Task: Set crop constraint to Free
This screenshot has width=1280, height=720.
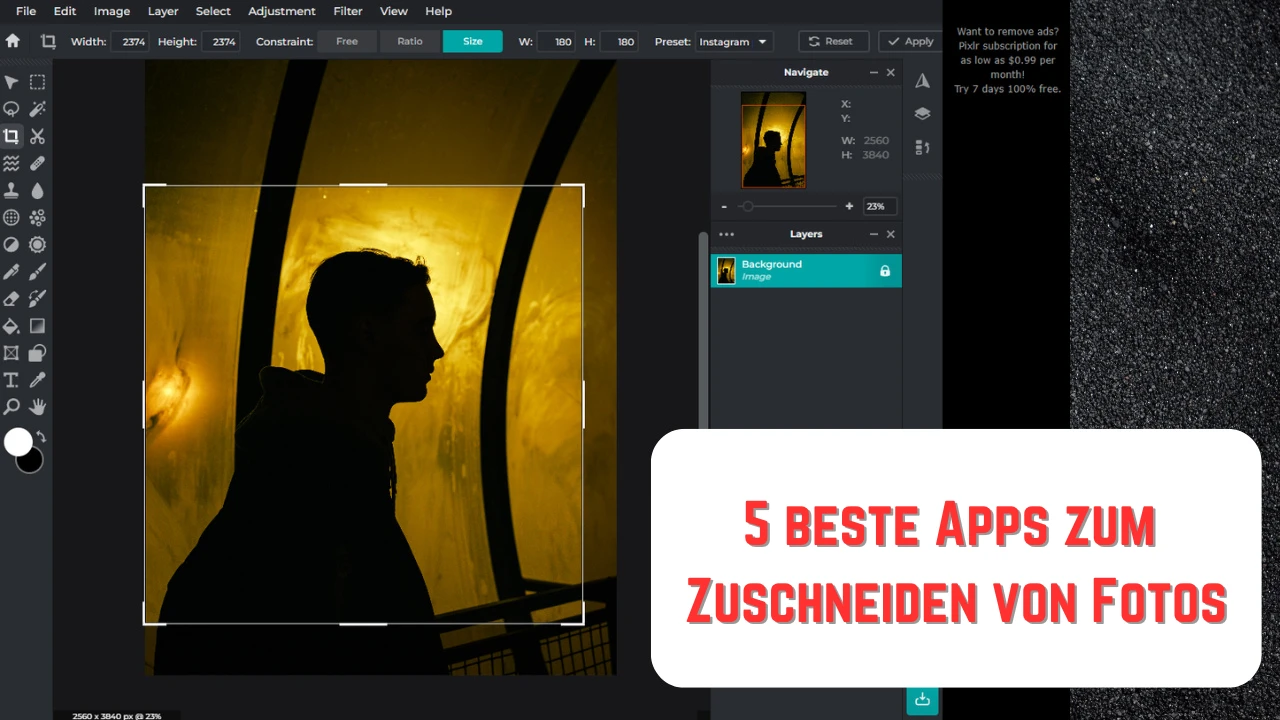Action: pos(346,41)
